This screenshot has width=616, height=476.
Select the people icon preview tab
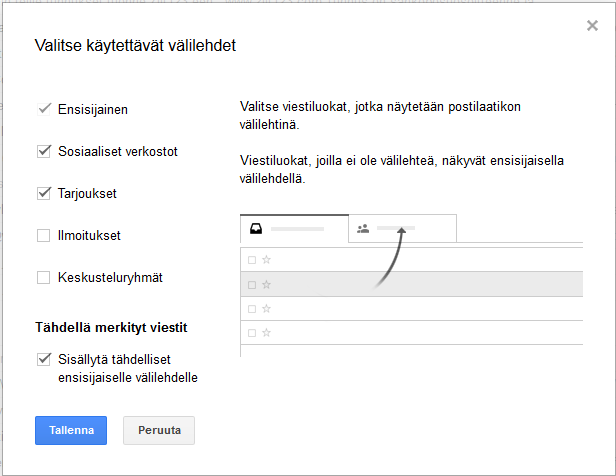[363, 228]
